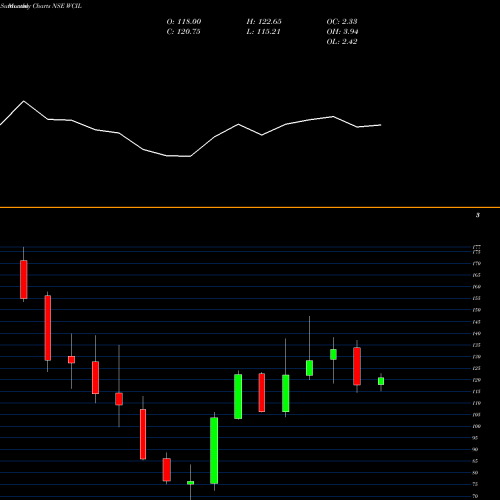Click the 'OC: 2.33' reading
The width and height of the screenshot is (500, 500).
point(342,22)
